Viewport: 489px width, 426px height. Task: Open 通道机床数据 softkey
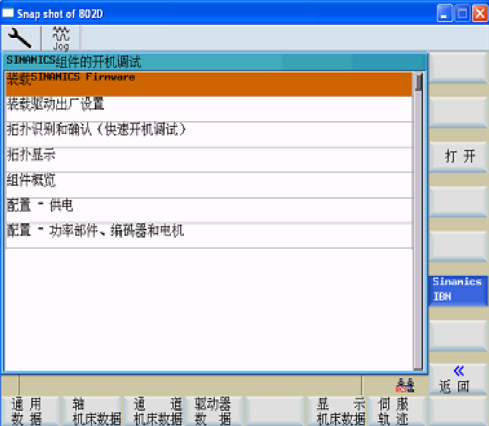tap(153, 411)
